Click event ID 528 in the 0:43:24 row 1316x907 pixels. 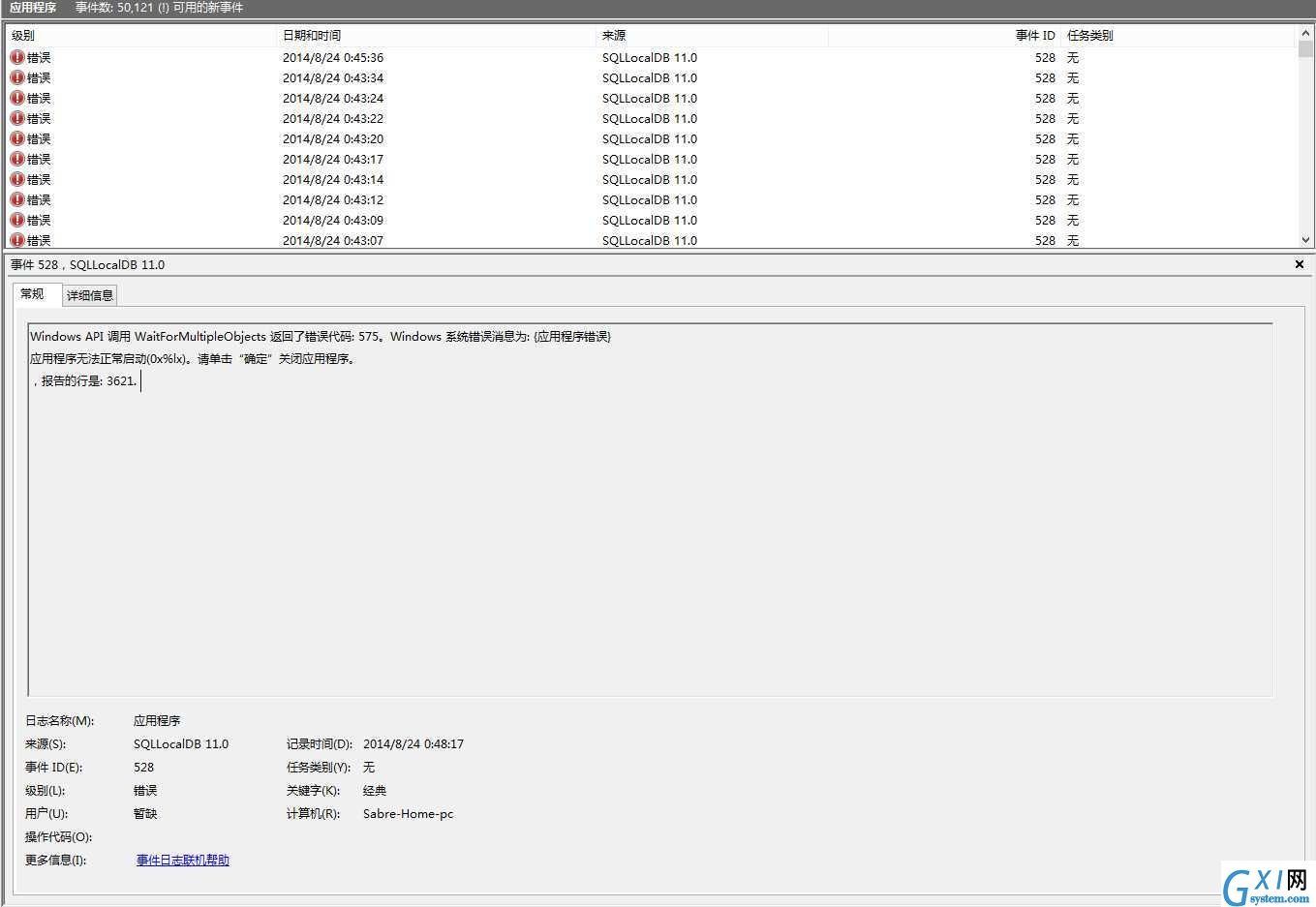[x=1045, y=98]
